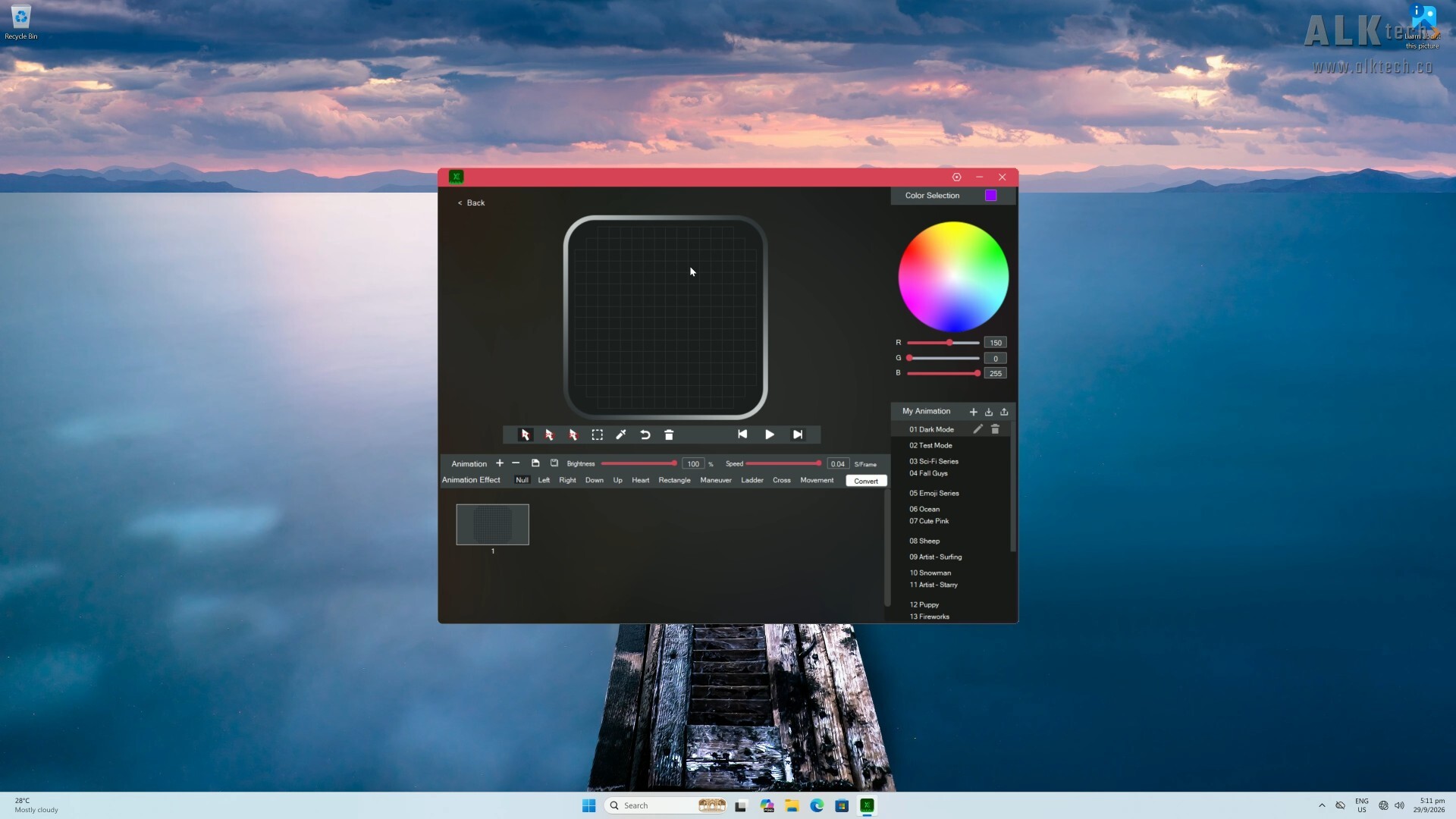This screenshot has width=1456, height=819.
Task: Click the R value field showing 150
Action: pos(996,343)
